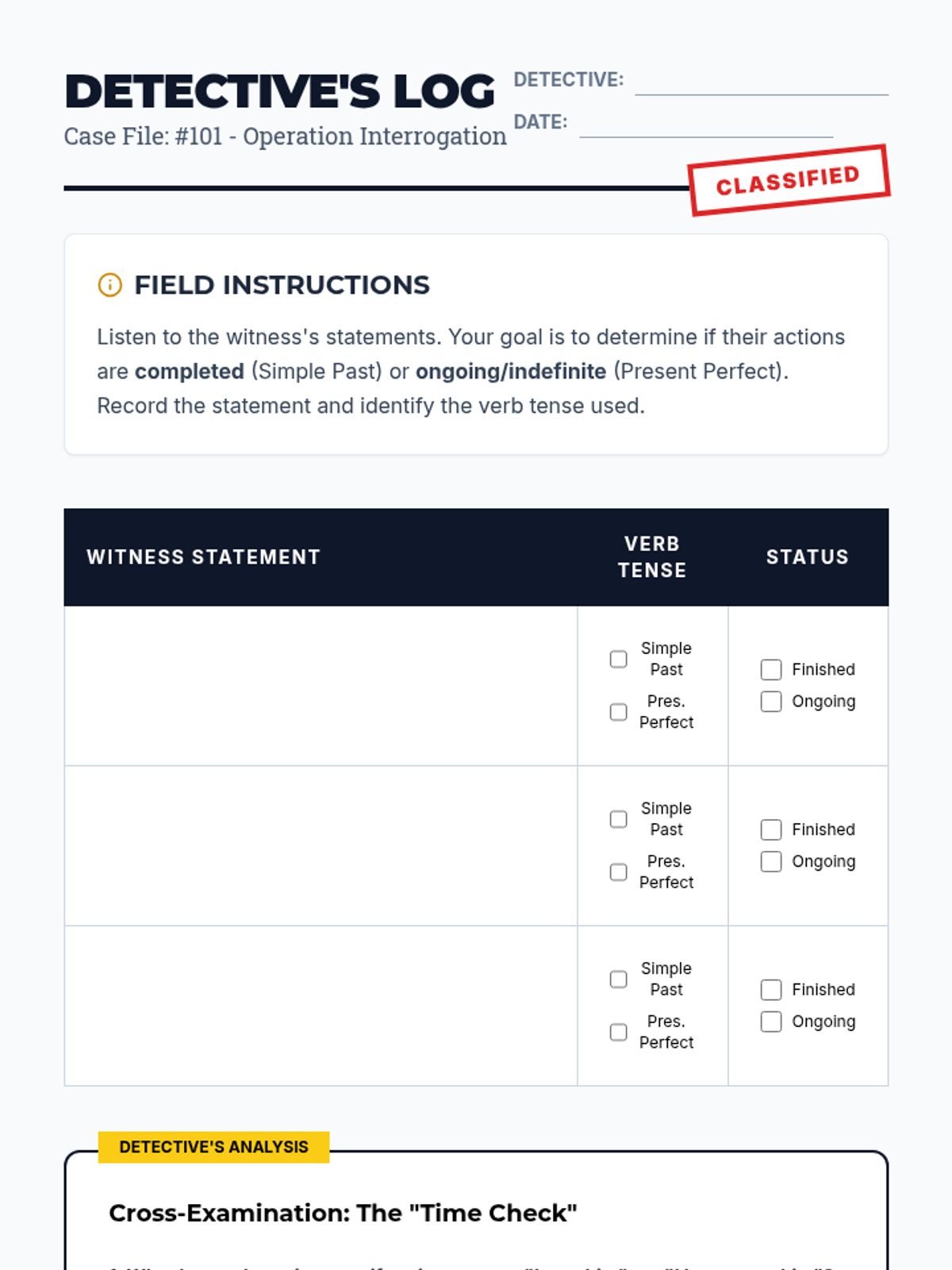
Task: Click the first witness statement cell
Action: click(x=321, y=686)
